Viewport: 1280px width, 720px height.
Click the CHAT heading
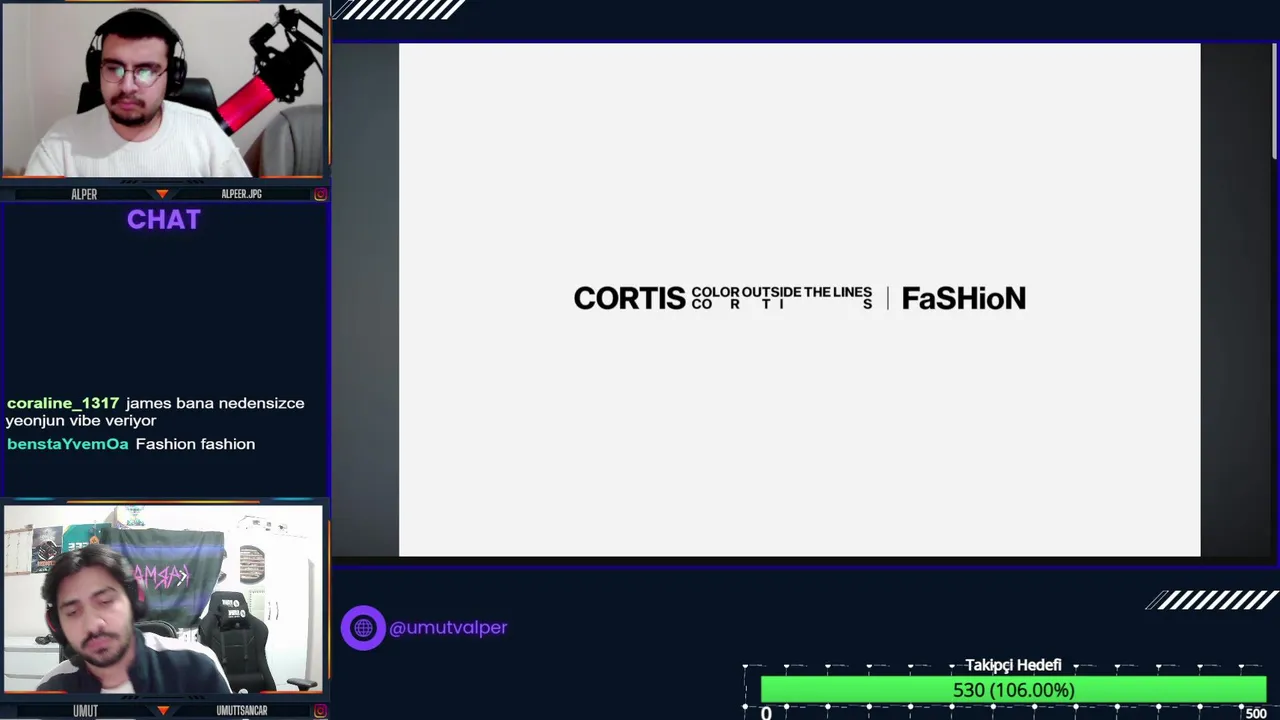point(164,220)
